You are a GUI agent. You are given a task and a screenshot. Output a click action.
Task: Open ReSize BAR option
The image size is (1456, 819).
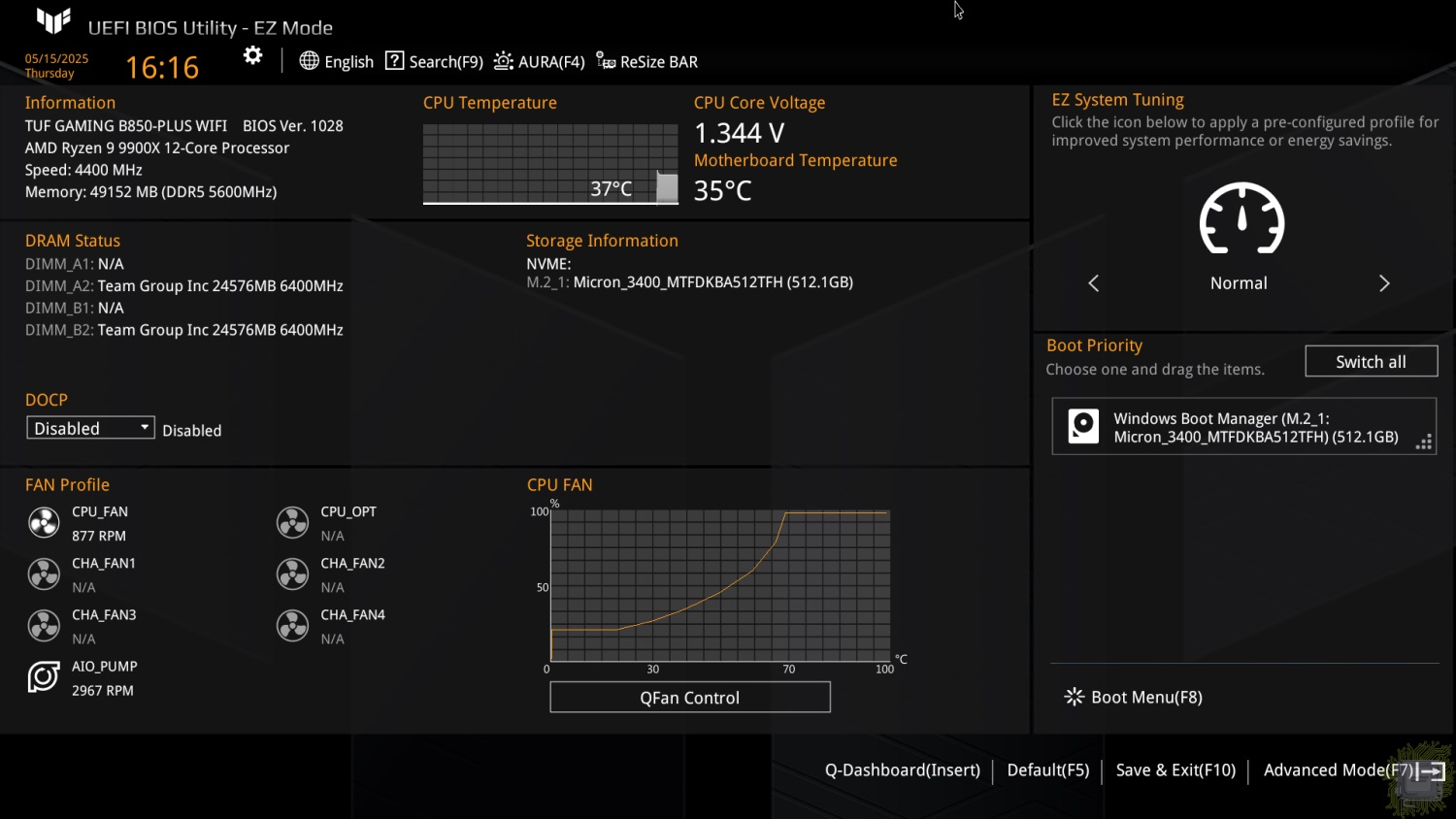point(658,62)
